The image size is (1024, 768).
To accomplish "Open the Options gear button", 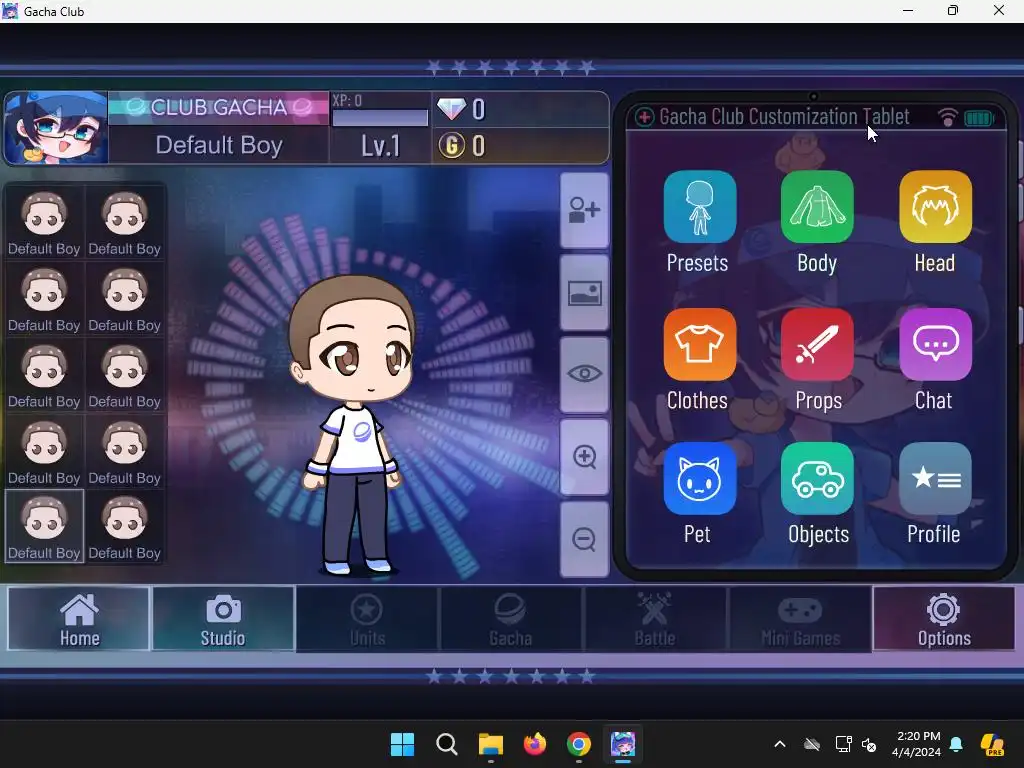I will pos(944,619).
